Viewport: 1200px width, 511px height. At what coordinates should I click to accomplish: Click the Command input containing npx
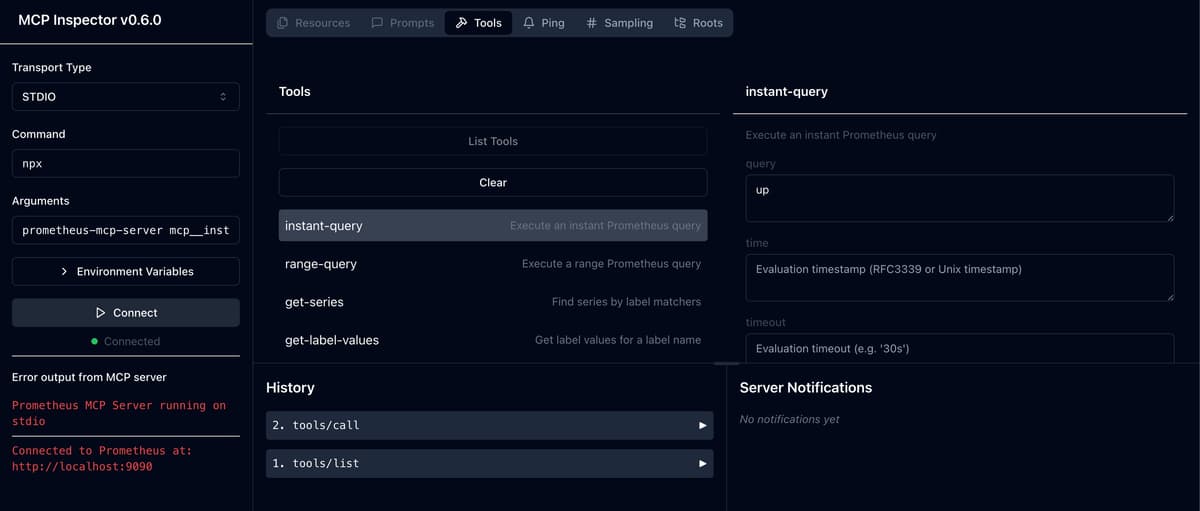point(126,163)
